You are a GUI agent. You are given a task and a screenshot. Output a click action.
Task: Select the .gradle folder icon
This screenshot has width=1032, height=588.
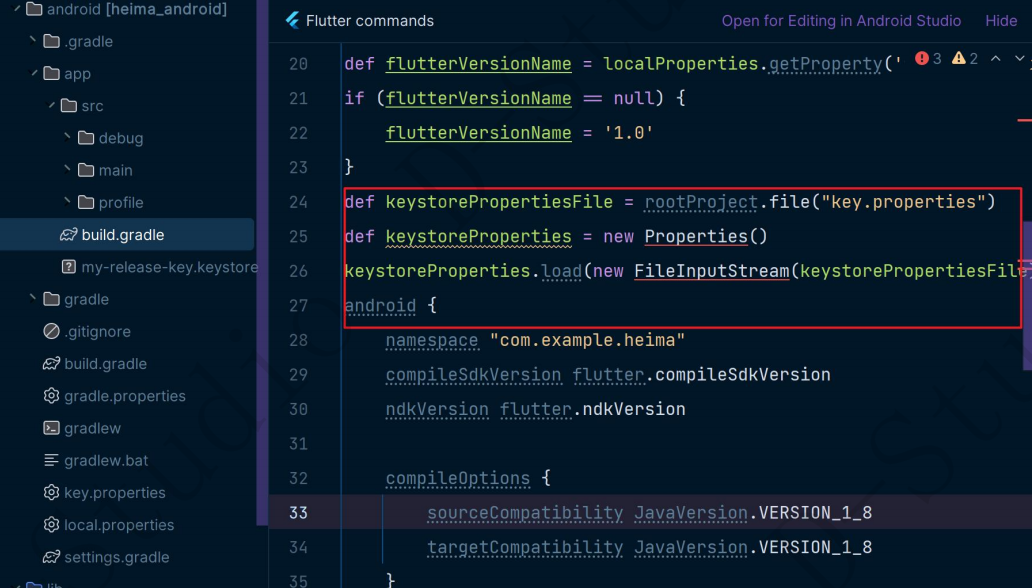[x=51, y=41]
